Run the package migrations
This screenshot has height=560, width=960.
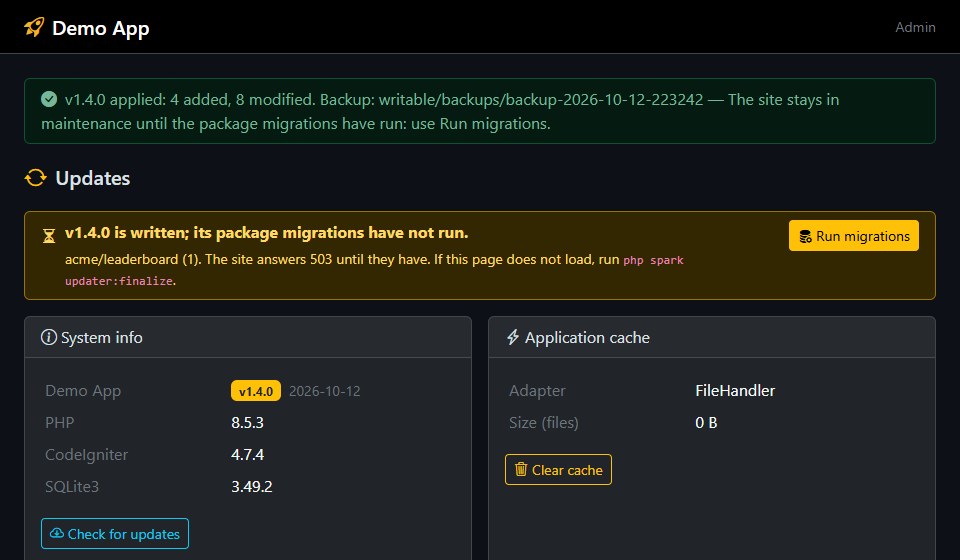click(x=853, y=236)
